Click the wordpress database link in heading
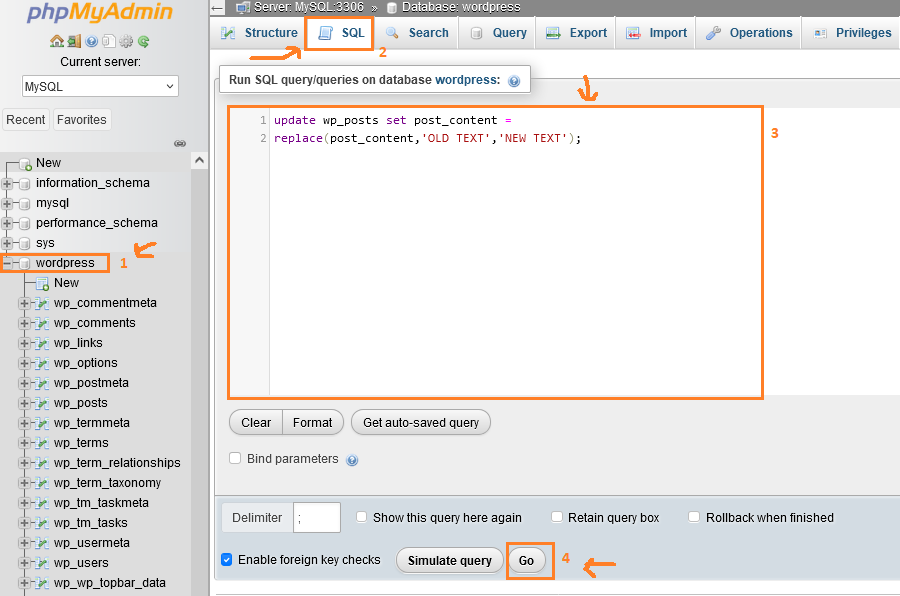 pos(467,80)
